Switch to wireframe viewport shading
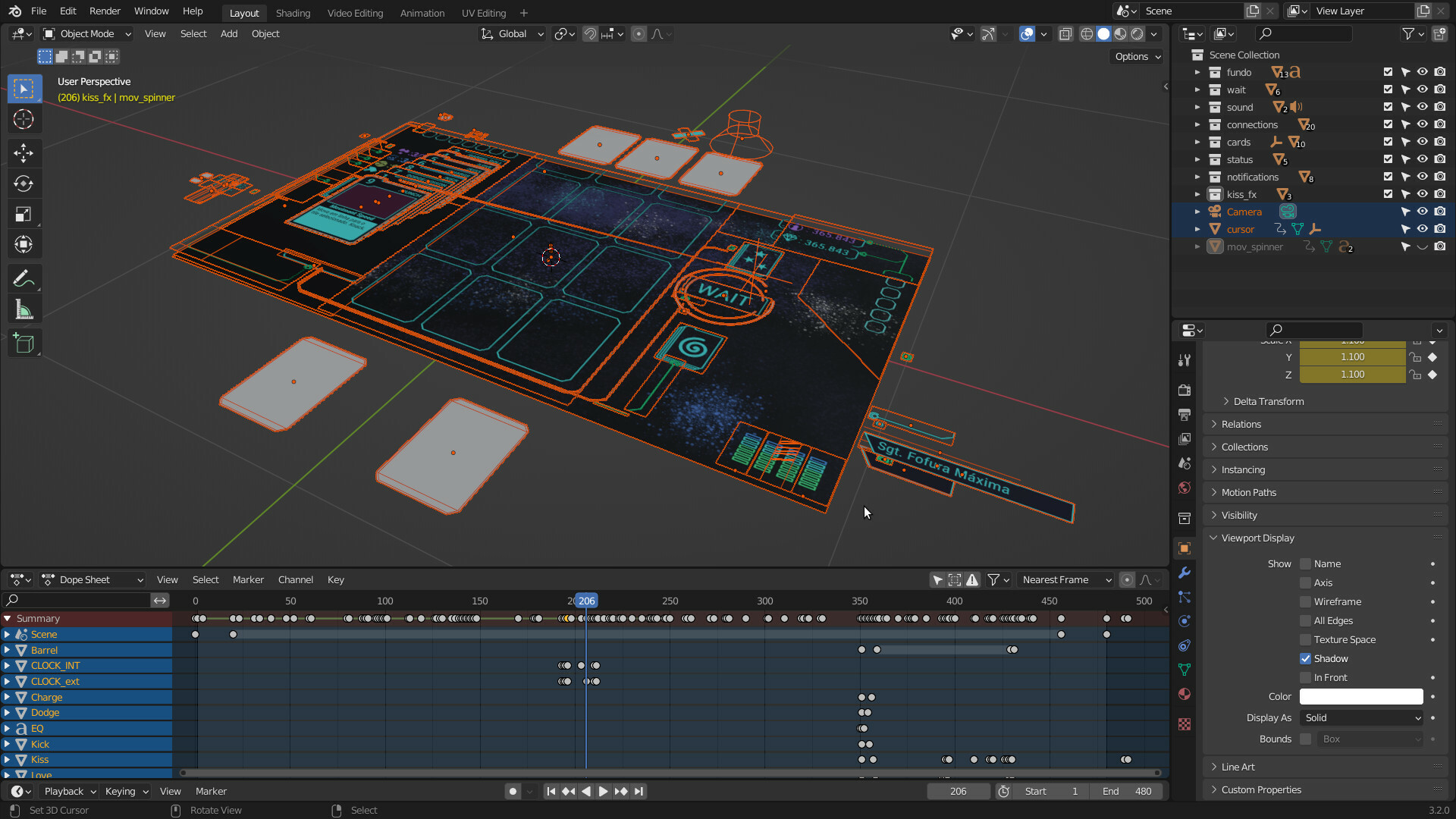The height and width of the screenshot is (819, 1456). pos(1087,34)
